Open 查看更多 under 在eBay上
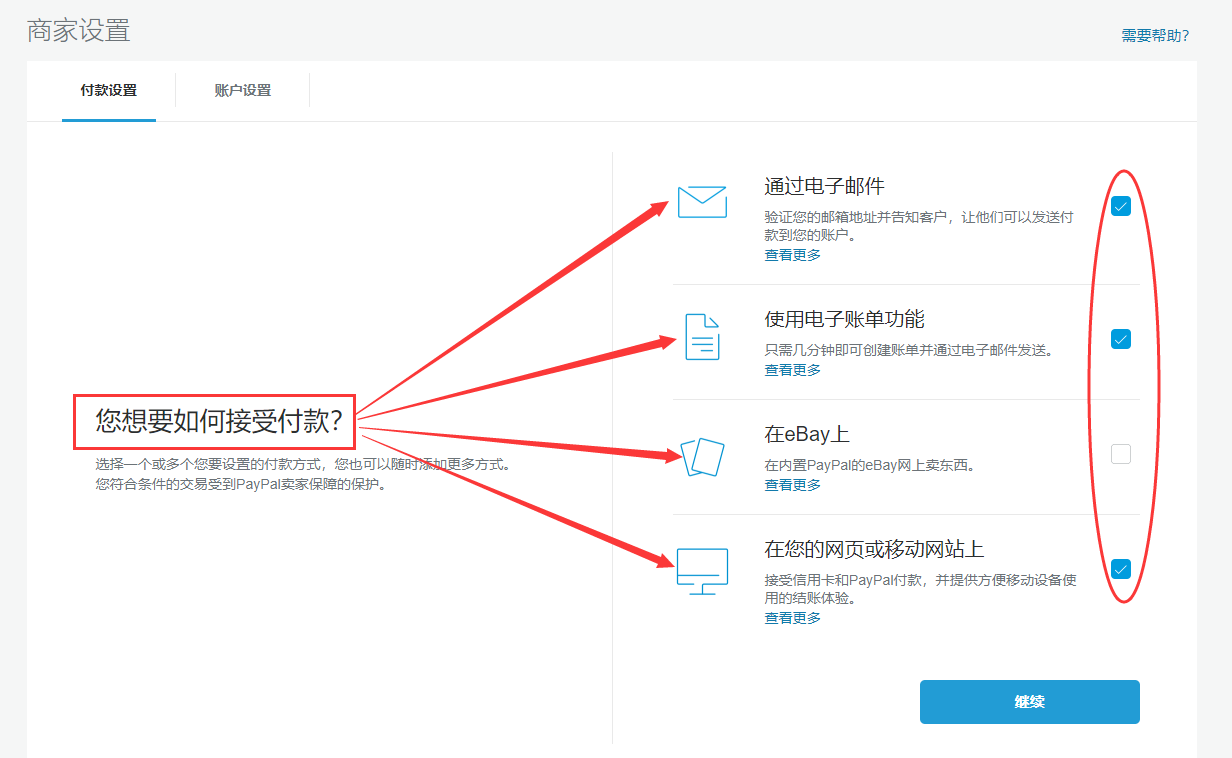Viewport: 1232px width, 758px height. [792, 485]
